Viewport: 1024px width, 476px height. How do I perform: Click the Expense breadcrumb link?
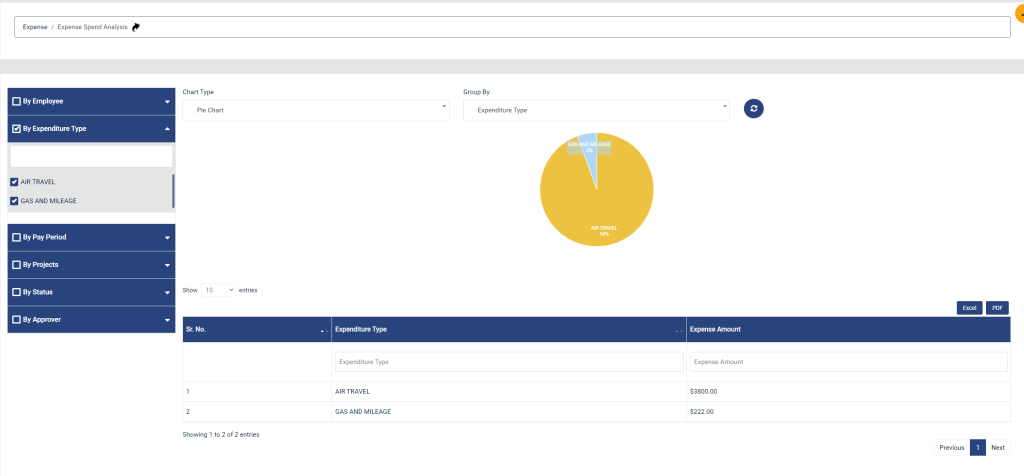pyautogui.click(x=35, y=27)
